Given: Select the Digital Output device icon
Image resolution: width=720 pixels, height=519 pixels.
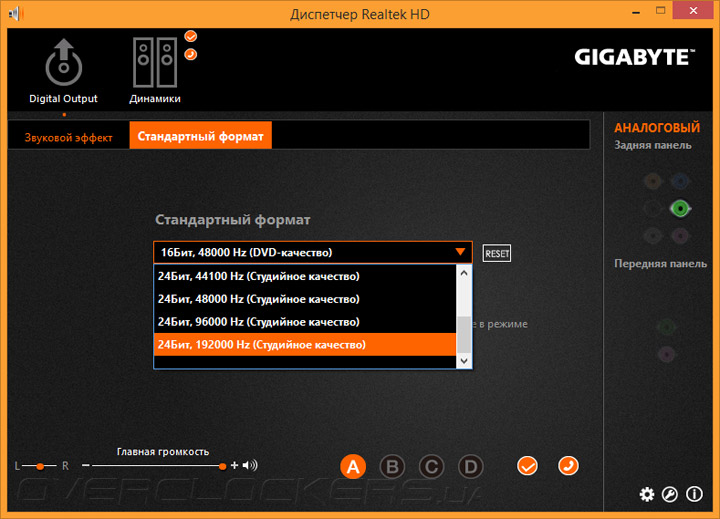Looking at the screenshot, I should coord(63,62).
